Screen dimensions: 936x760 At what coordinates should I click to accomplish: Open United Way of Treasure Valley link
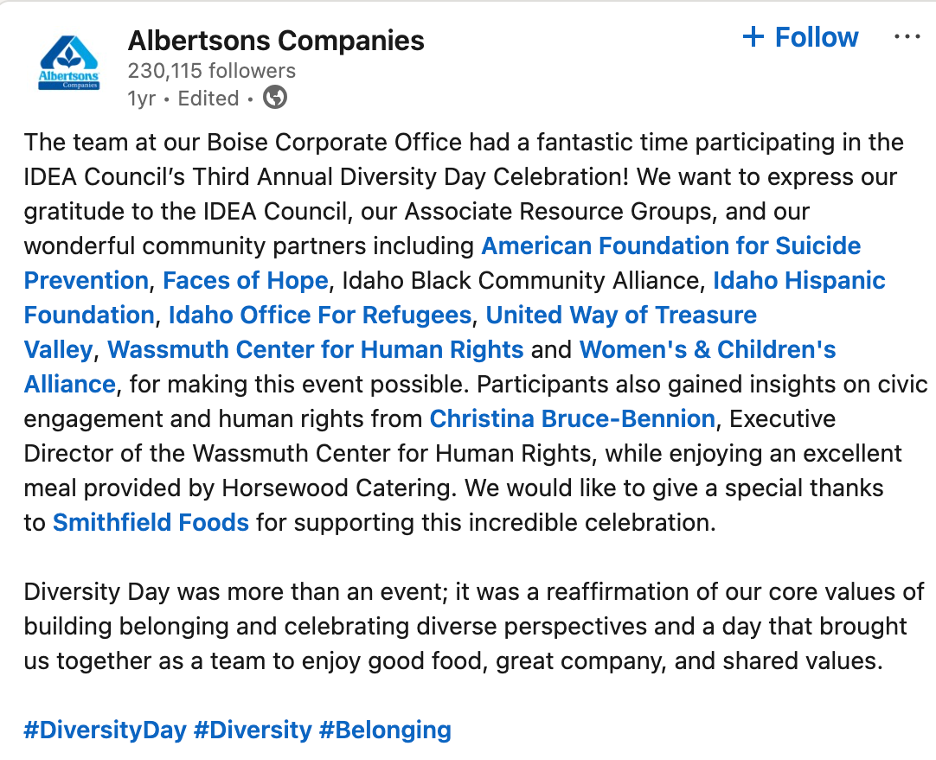point(621,315)
